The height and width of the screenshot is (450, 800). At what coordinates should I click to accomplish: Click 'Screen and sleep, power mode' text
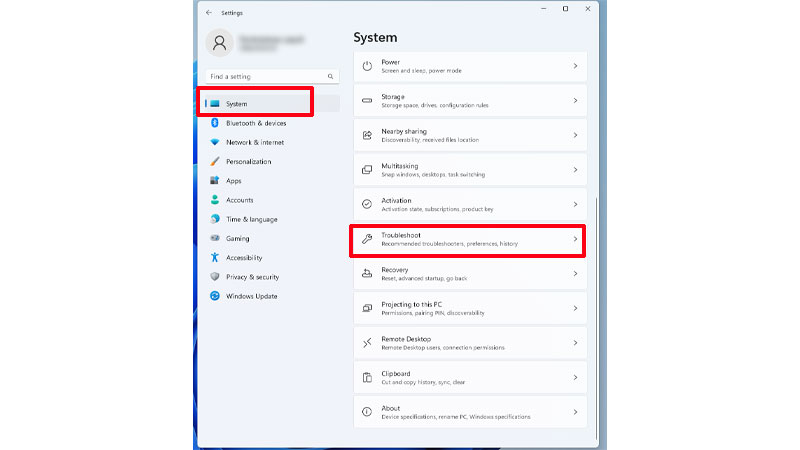pos(421,71)
